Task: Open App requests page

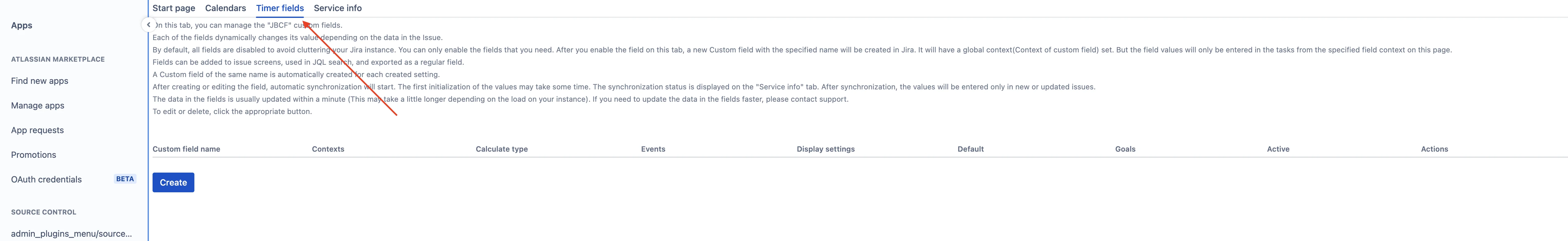Action: (x=37, y=130)
